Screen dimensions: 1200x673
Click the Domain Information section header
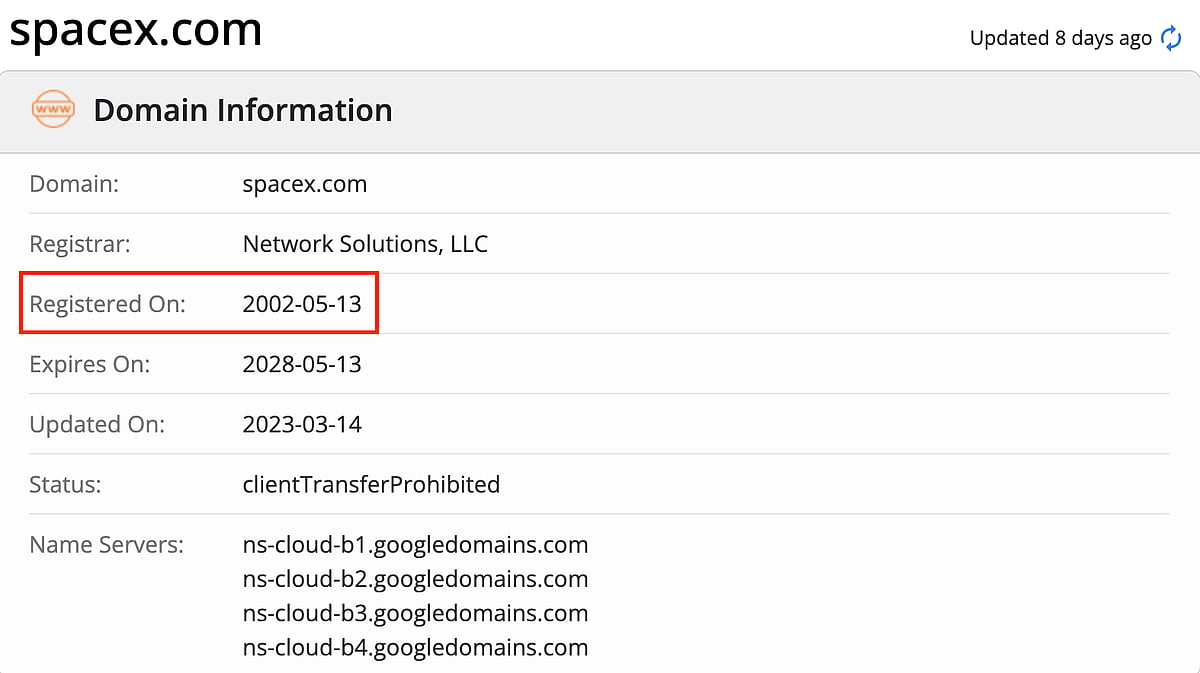pos(242,110)
